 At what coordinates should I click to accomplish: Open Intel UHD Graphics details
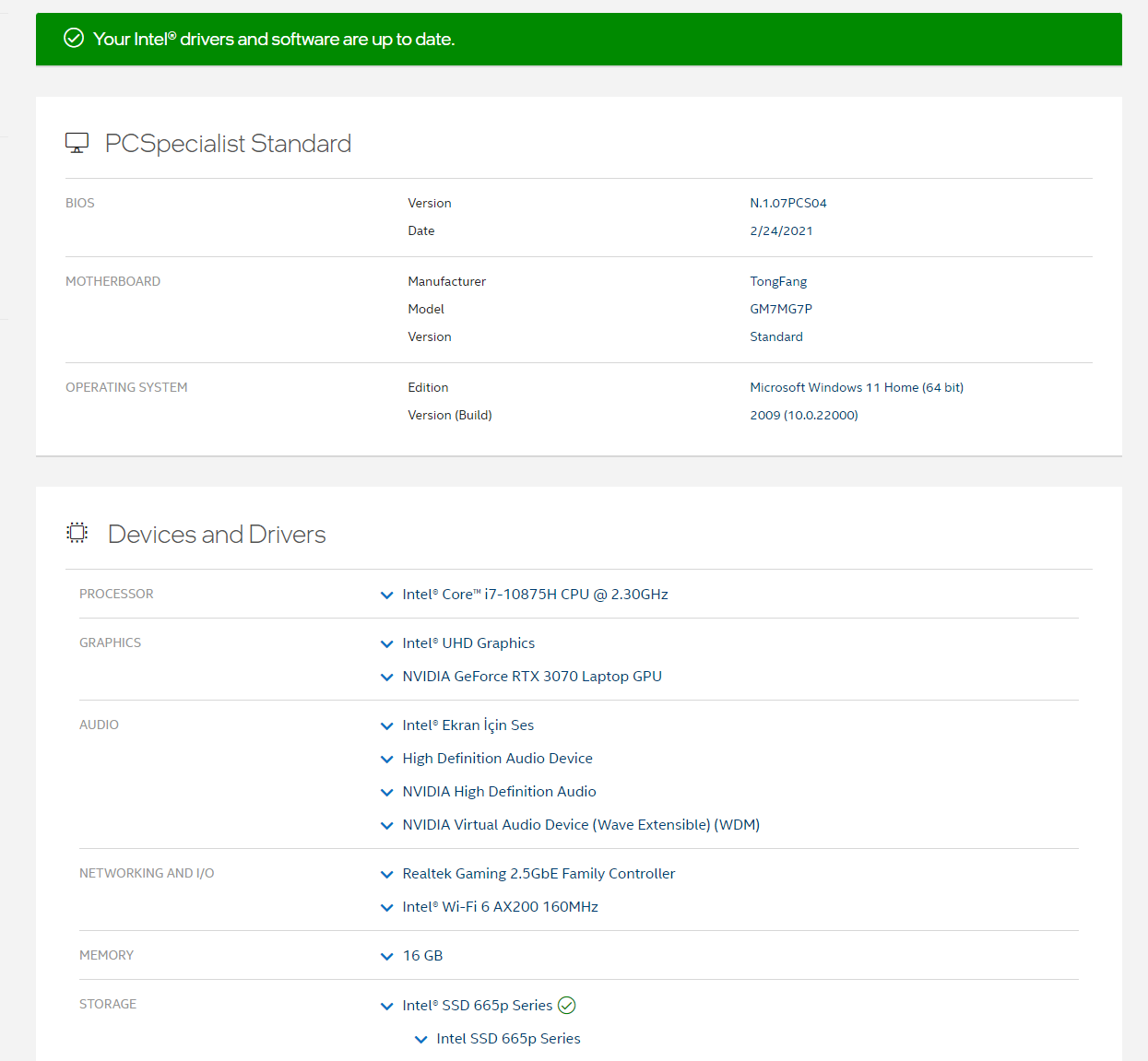click(468, 643)
